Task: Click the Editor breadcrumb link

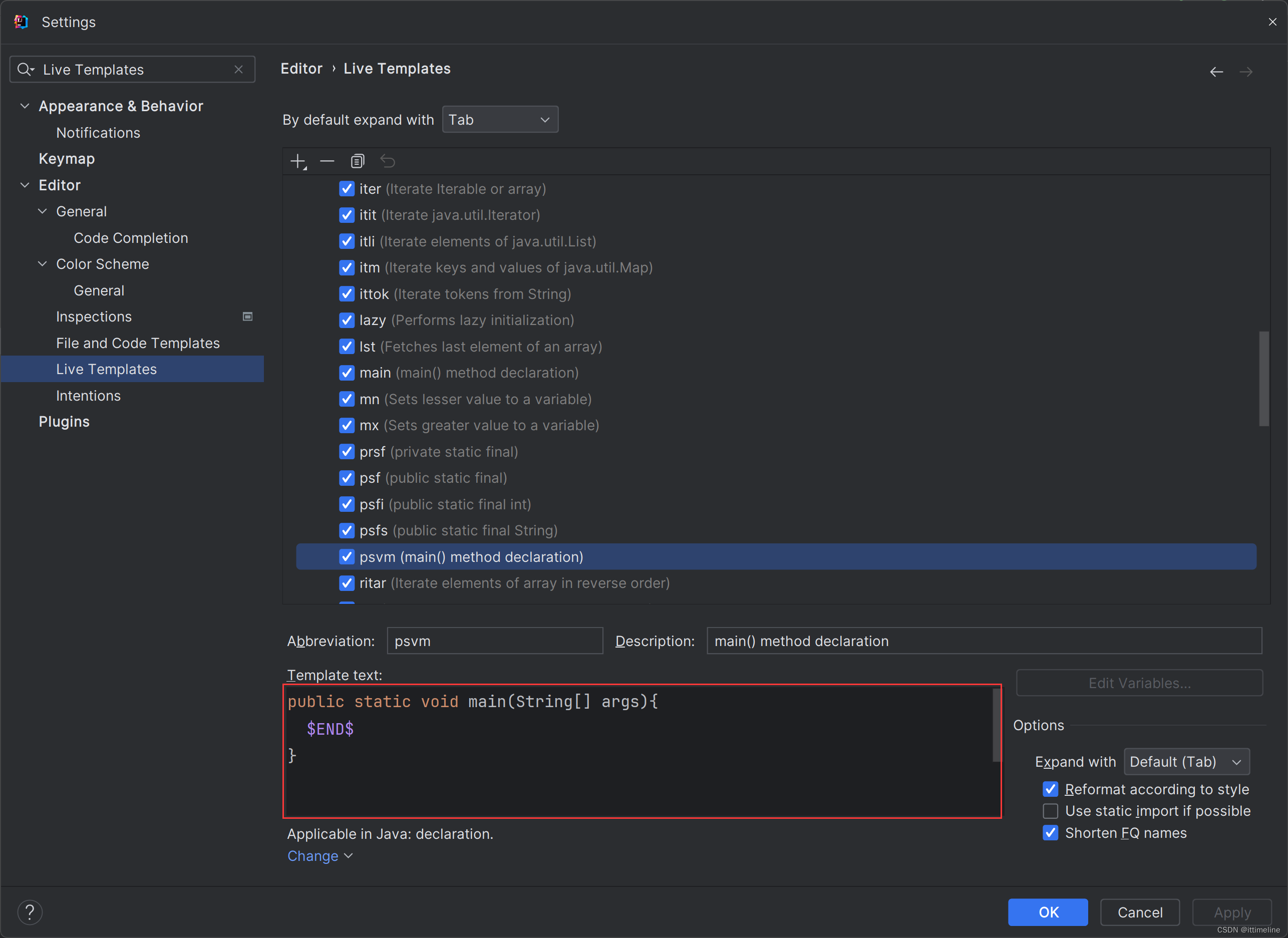Action: click(x=301, y=69)
